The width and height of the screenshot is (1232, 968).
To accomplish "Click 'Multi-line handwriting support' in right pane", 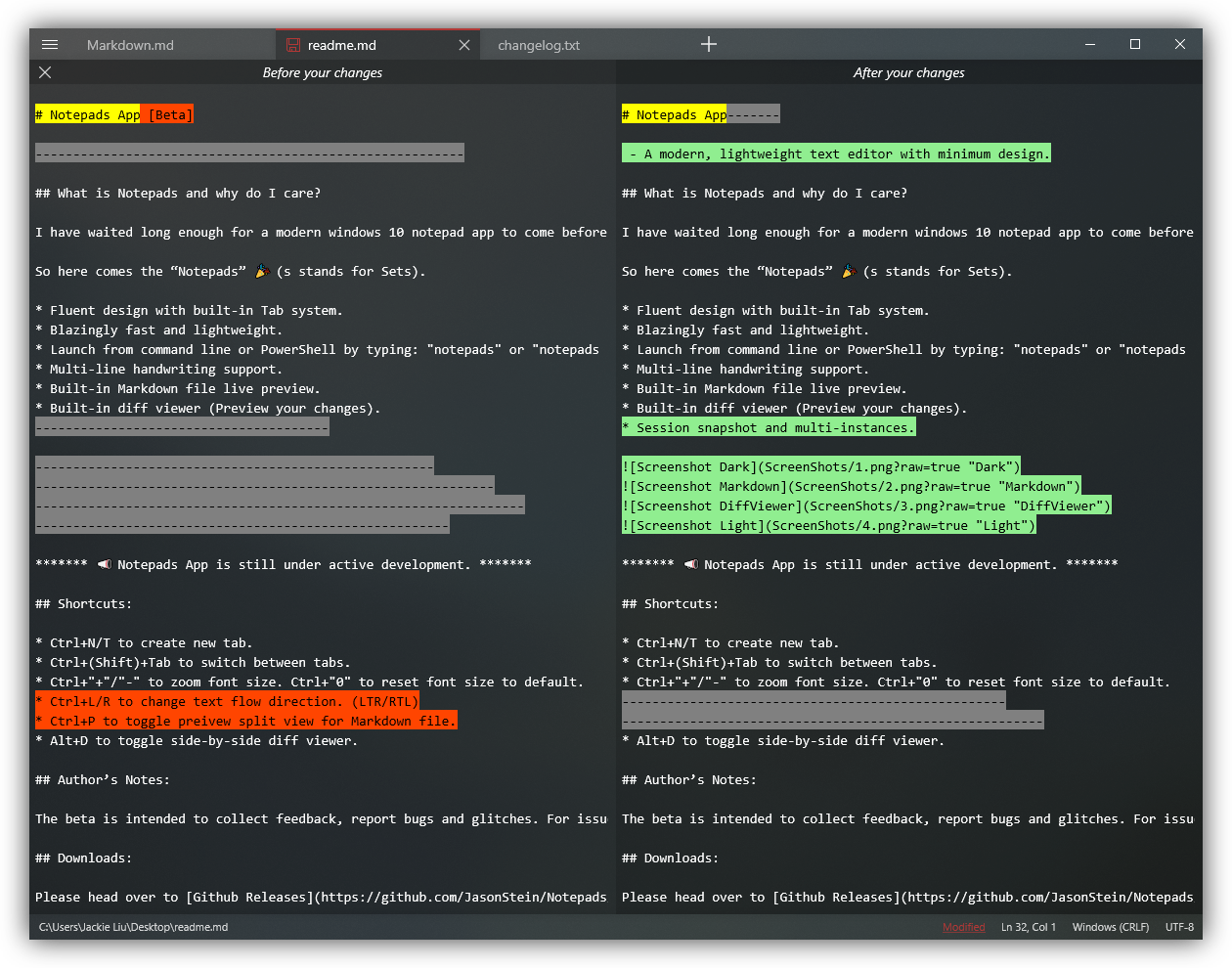I will [745, 369].
